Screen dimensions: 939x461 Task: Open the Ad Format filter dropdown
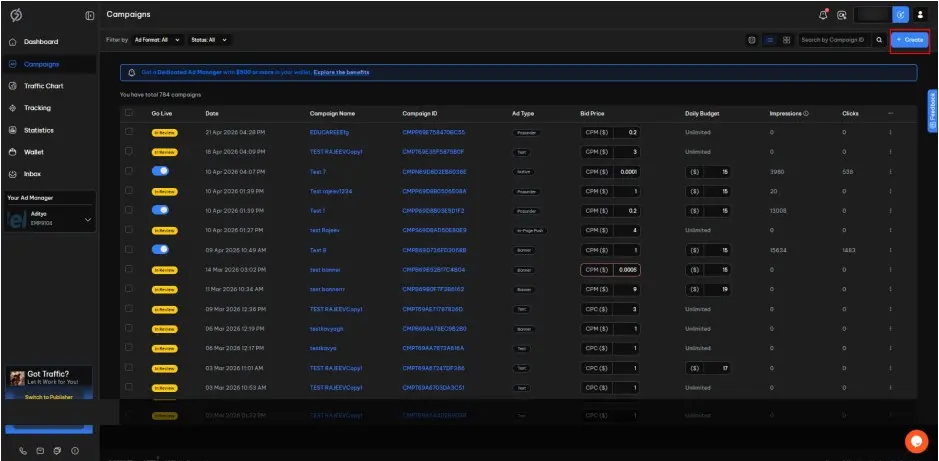click(157, 40)
